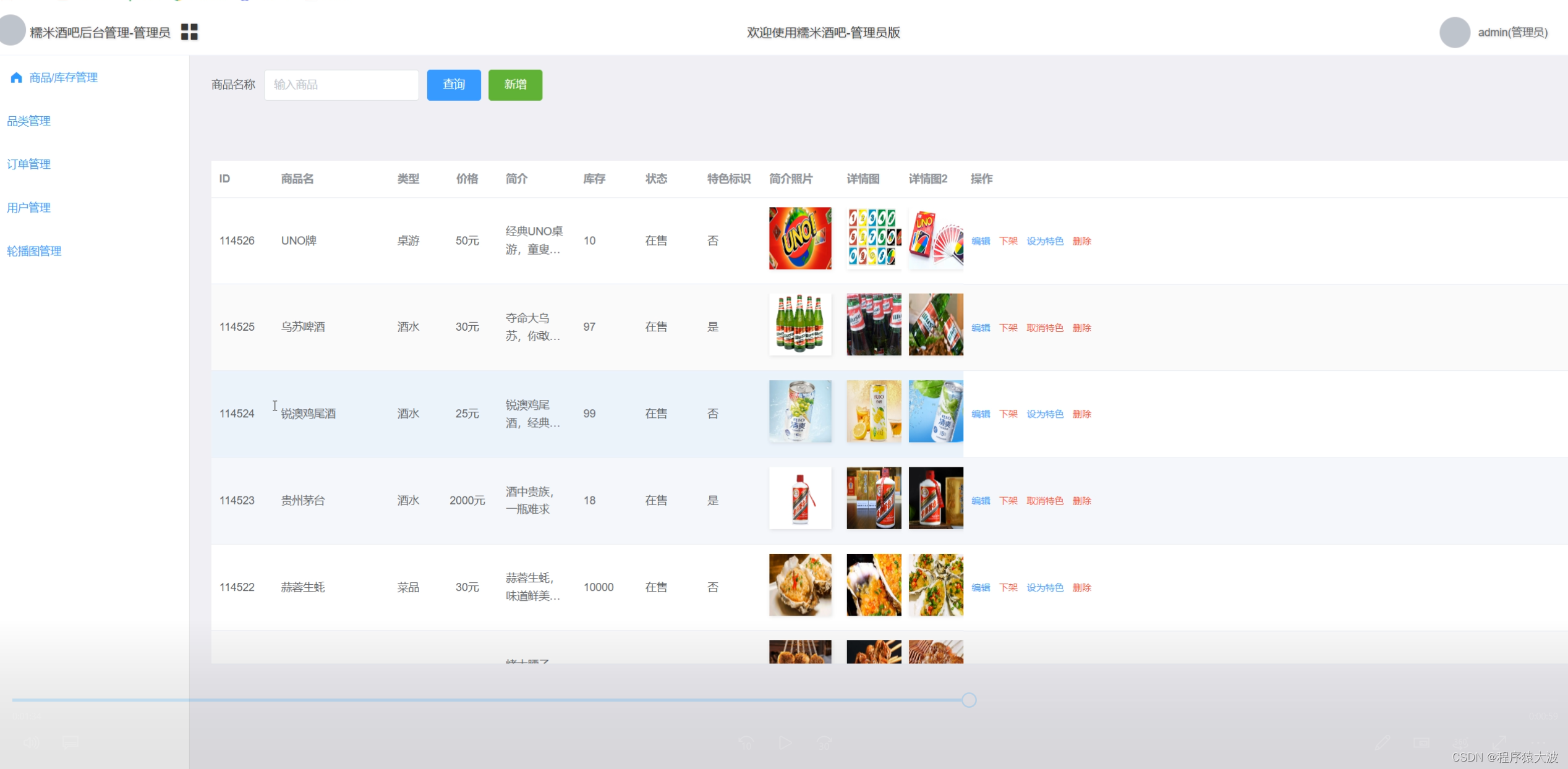Open 用户管理 in the sidebar
This screenshot has width=1568, height=769.
28,207
